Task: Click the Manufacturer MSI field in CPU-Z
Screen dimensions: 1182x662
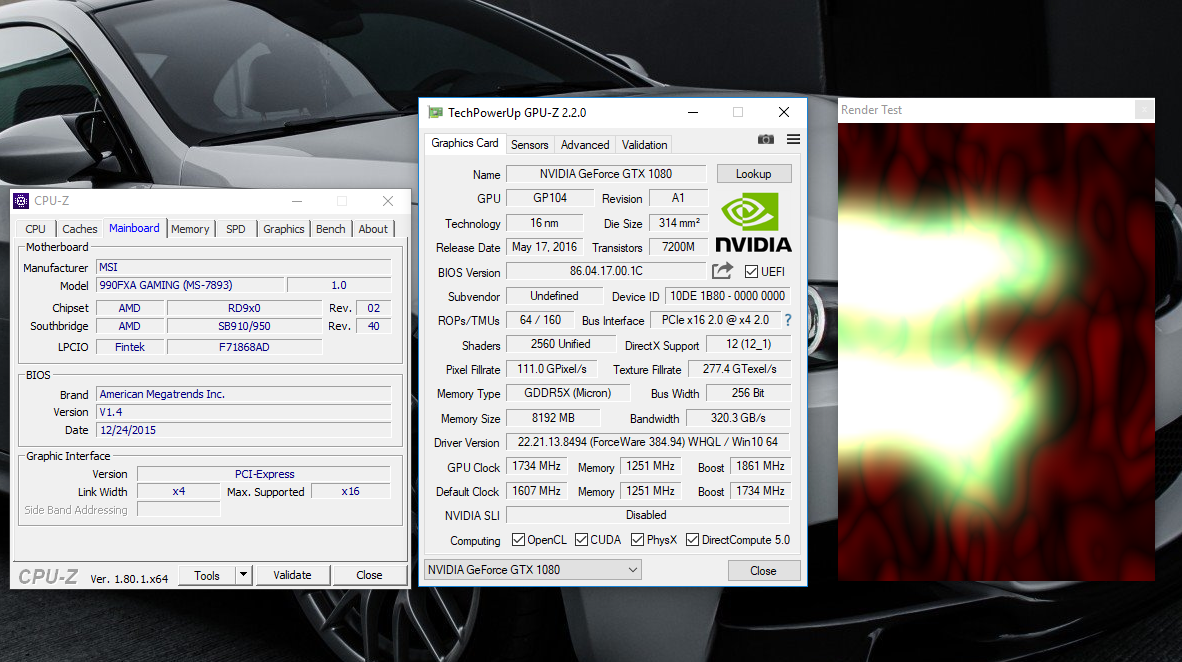Action: tap(243, 267)
